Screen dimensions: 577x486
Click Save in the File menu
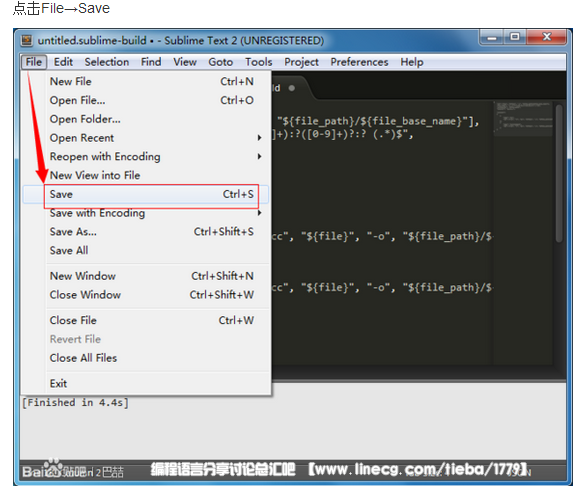click(146, 194)
